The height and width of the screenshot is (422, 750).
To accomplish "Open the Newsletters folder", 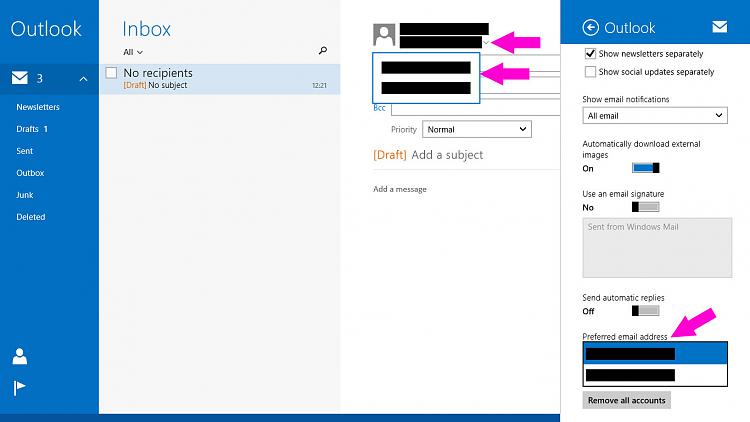I will pos(38,107).
